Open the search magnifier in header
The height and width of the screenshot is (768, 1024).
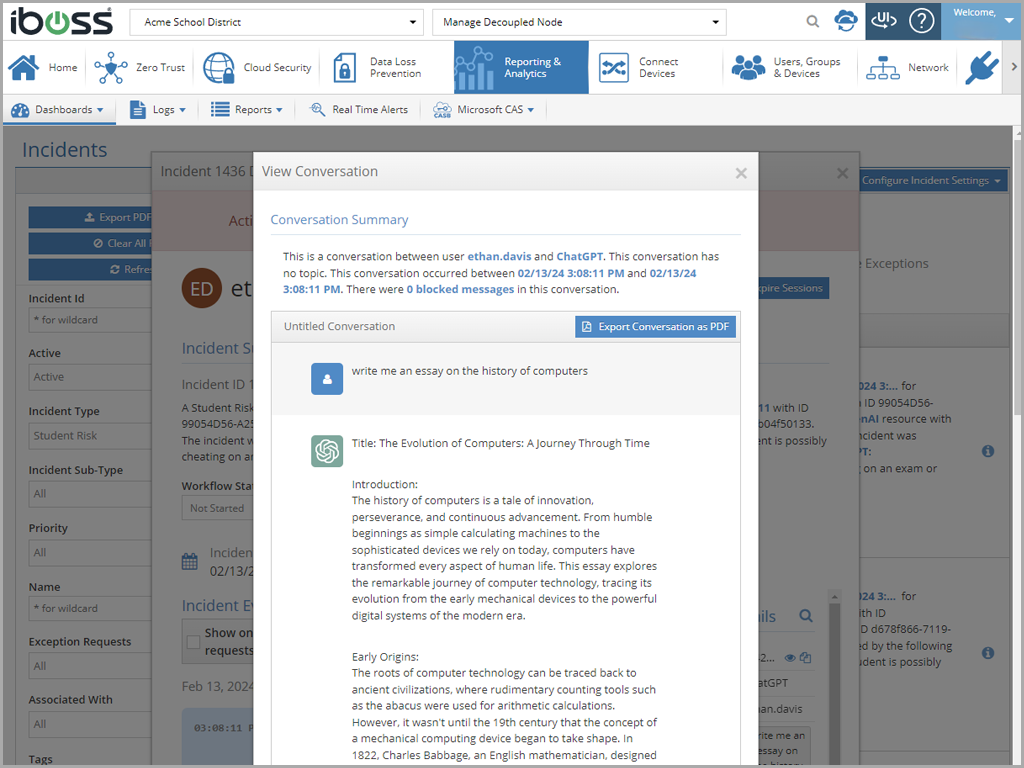(812, 22)
